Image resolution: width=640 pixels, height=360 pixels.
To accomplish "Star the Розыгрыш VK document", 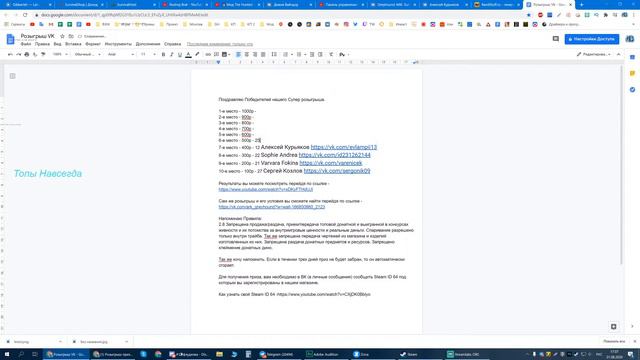I will 62,36.
